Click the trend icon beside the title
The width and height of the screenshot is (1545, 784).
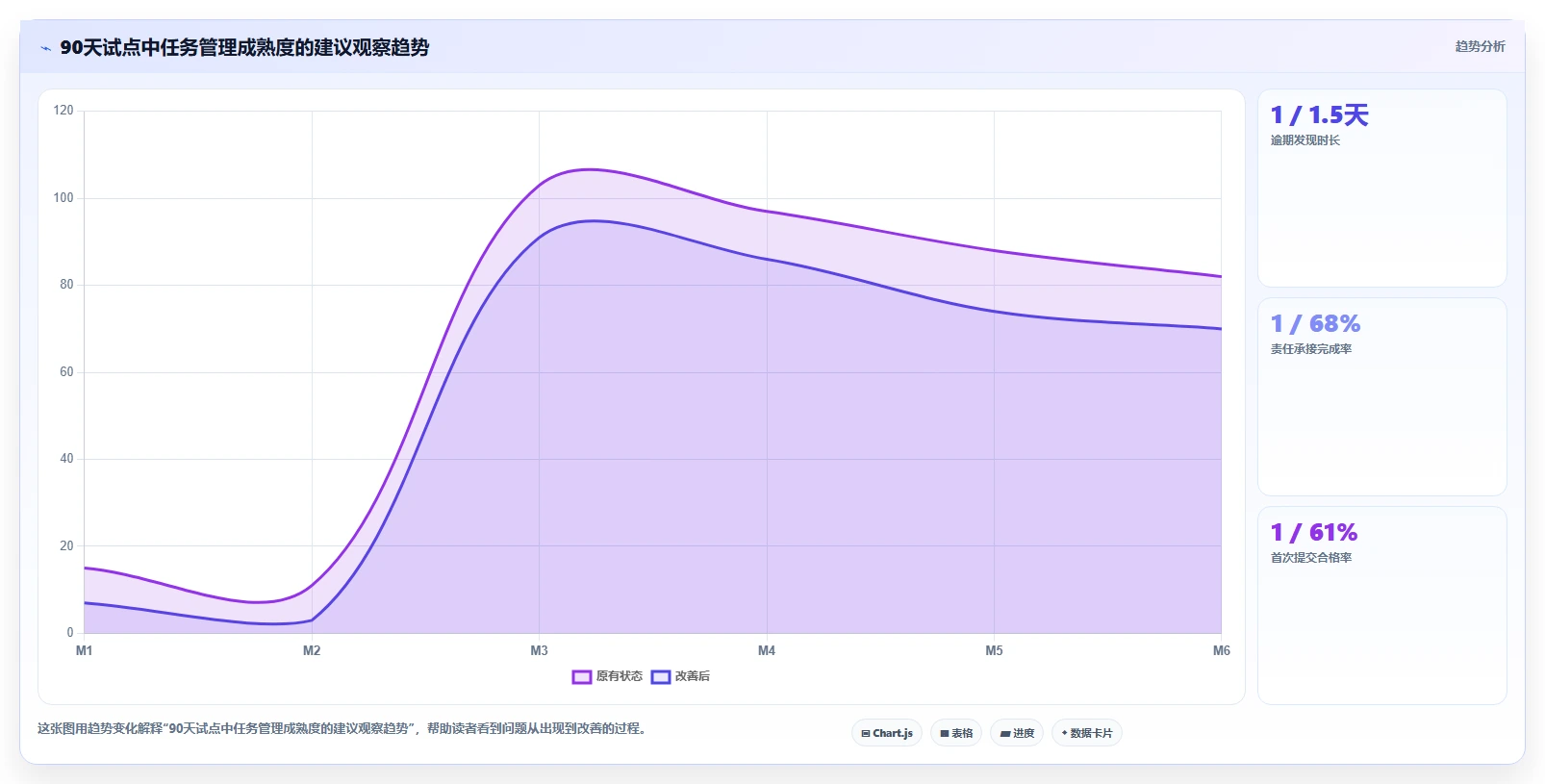pyautogui.click(x=45, y=48)
